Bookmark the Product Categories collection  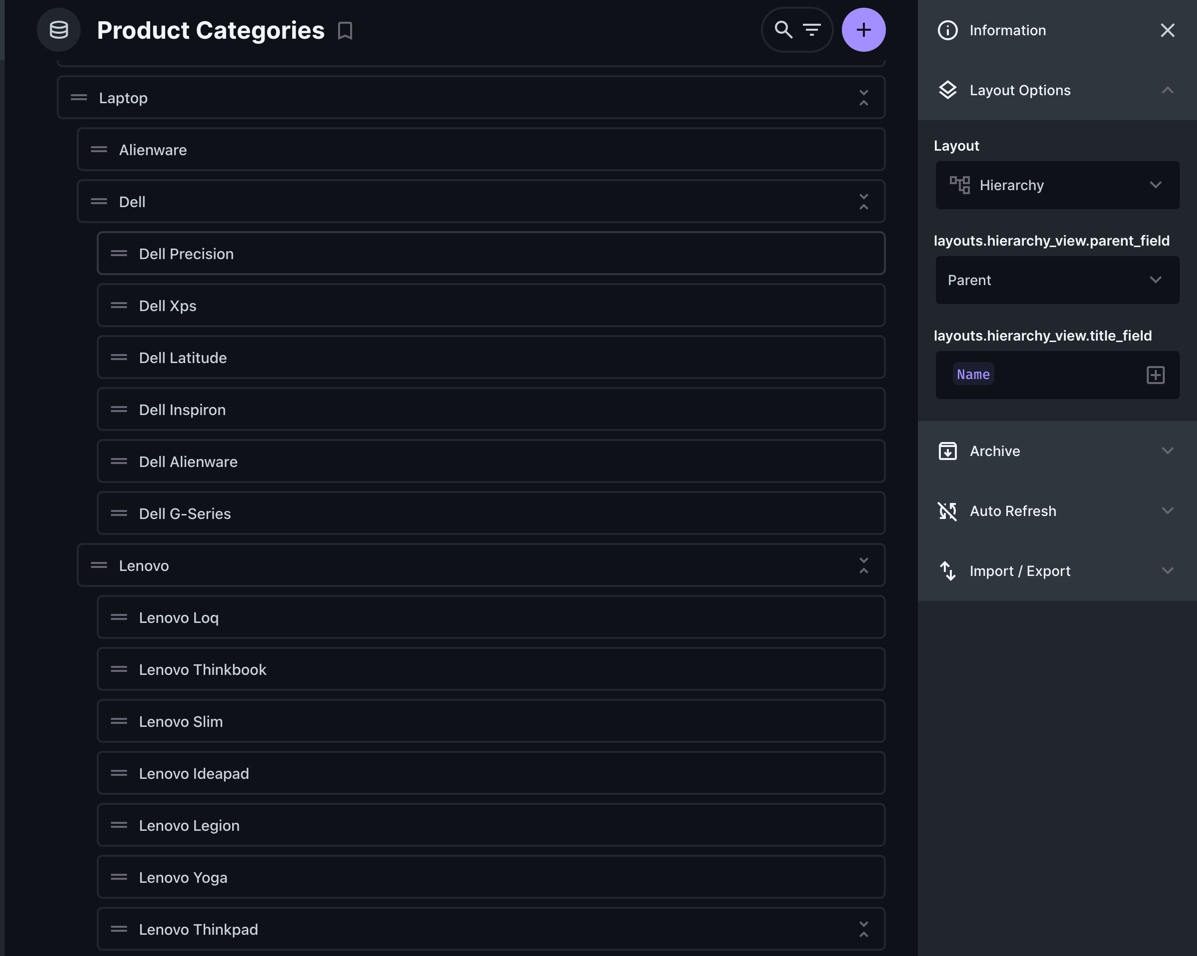(345, 31)
